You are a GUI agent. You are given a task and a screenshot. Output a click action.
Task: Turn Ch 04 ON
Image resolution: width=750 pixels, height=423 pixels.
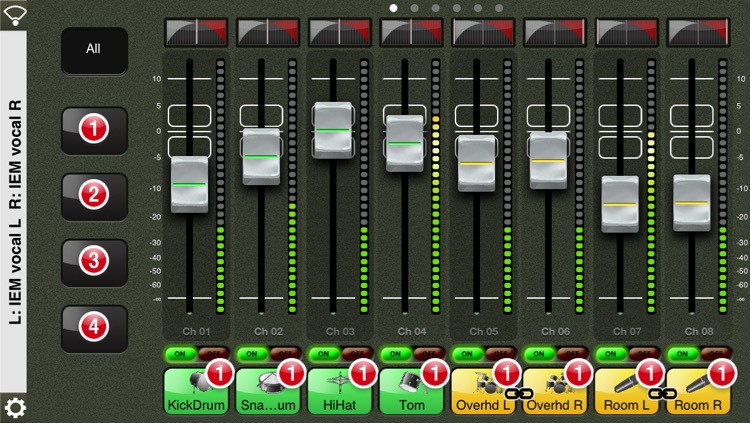coord(395,354)
